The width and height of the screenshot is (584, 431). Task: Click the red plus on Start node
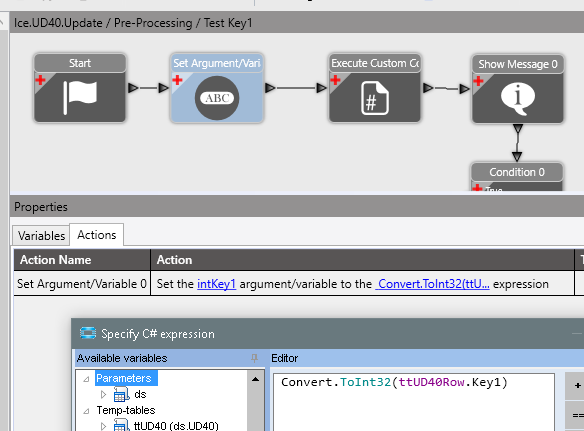point(41,80)
